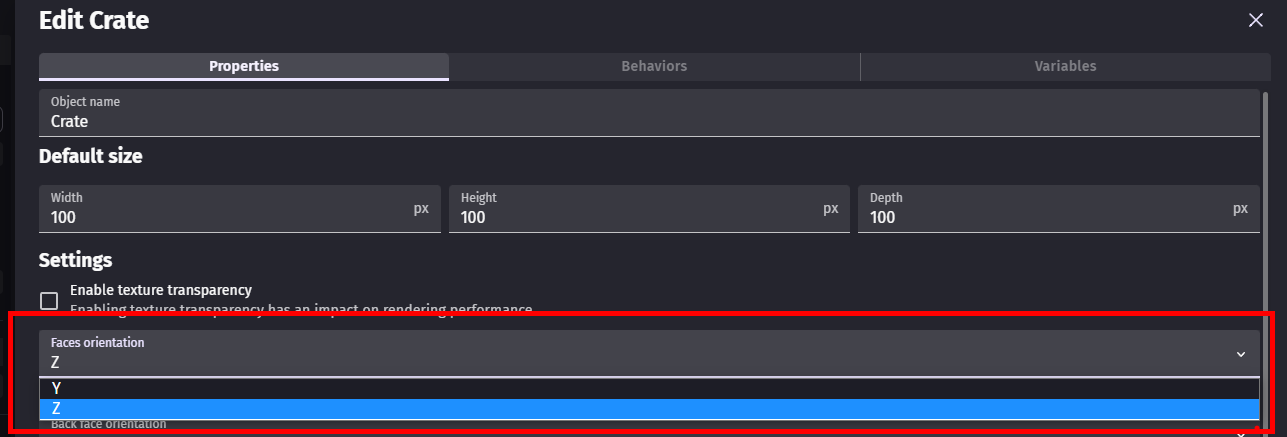Viewport: 1287px width, 437px height.
Task: Click the Object name field
Action: 648,121
